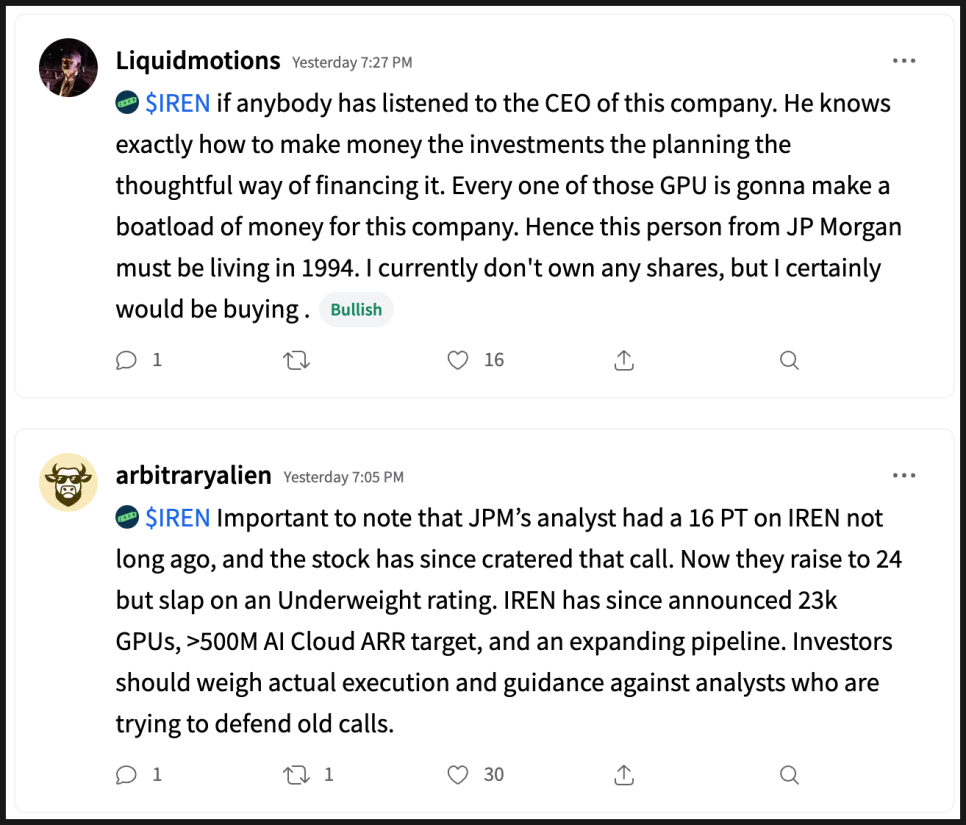Click the Bullish sentiment tag

pyautogui.click(x=356, y=309)
